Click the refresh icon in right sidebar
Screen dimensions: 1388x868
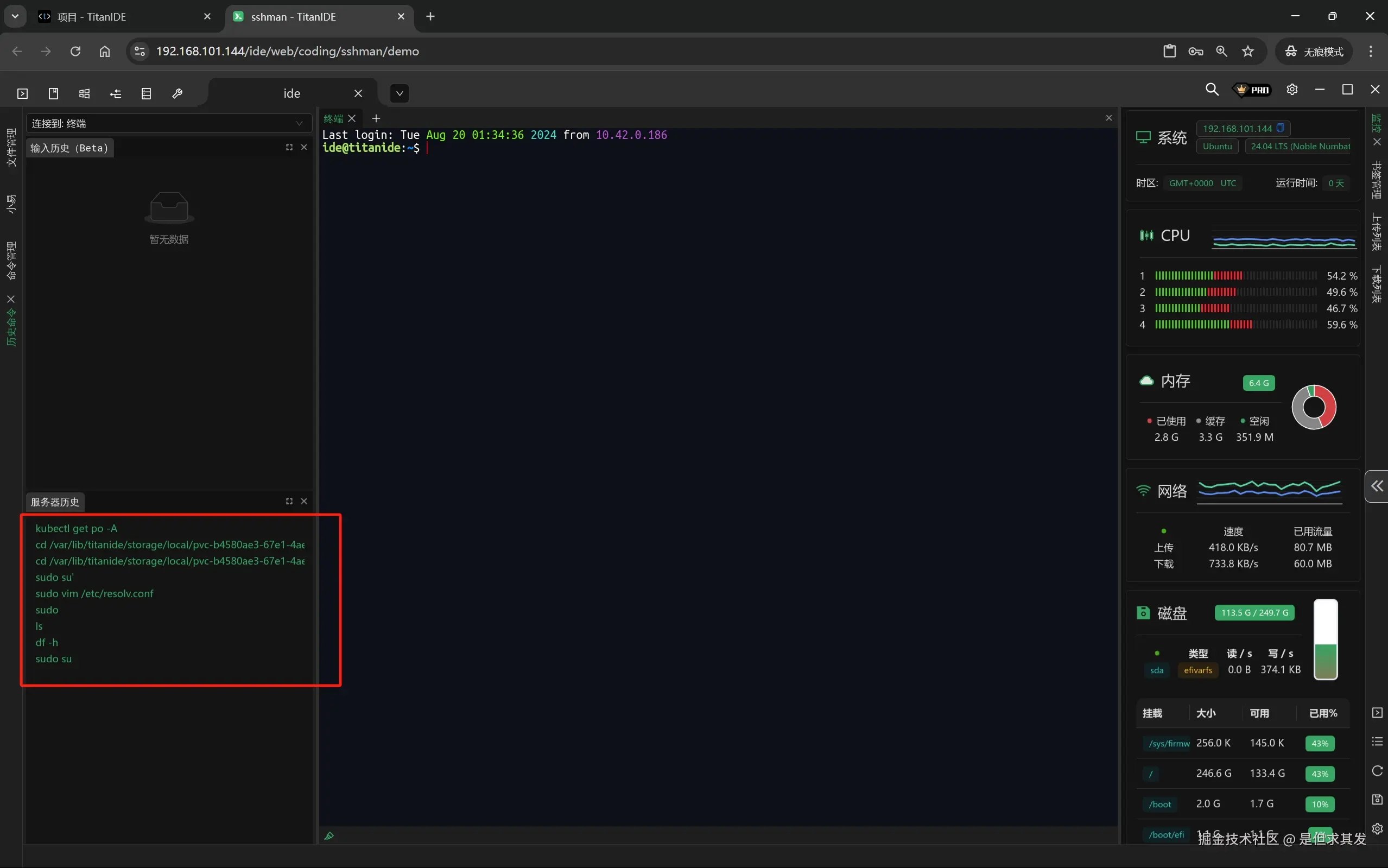1377,771
